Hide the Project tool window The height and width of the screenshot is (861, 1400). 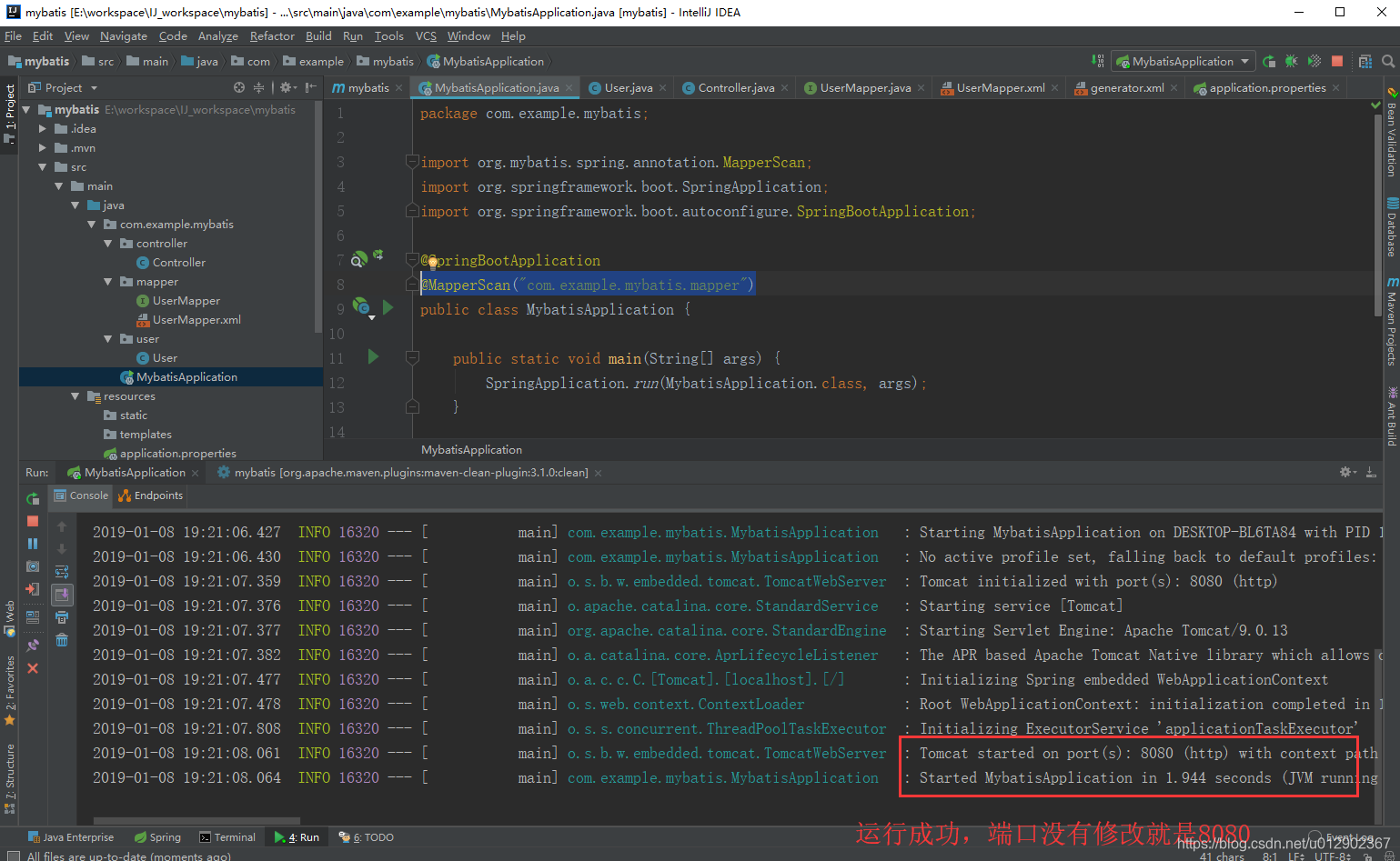tap(311, 87)
